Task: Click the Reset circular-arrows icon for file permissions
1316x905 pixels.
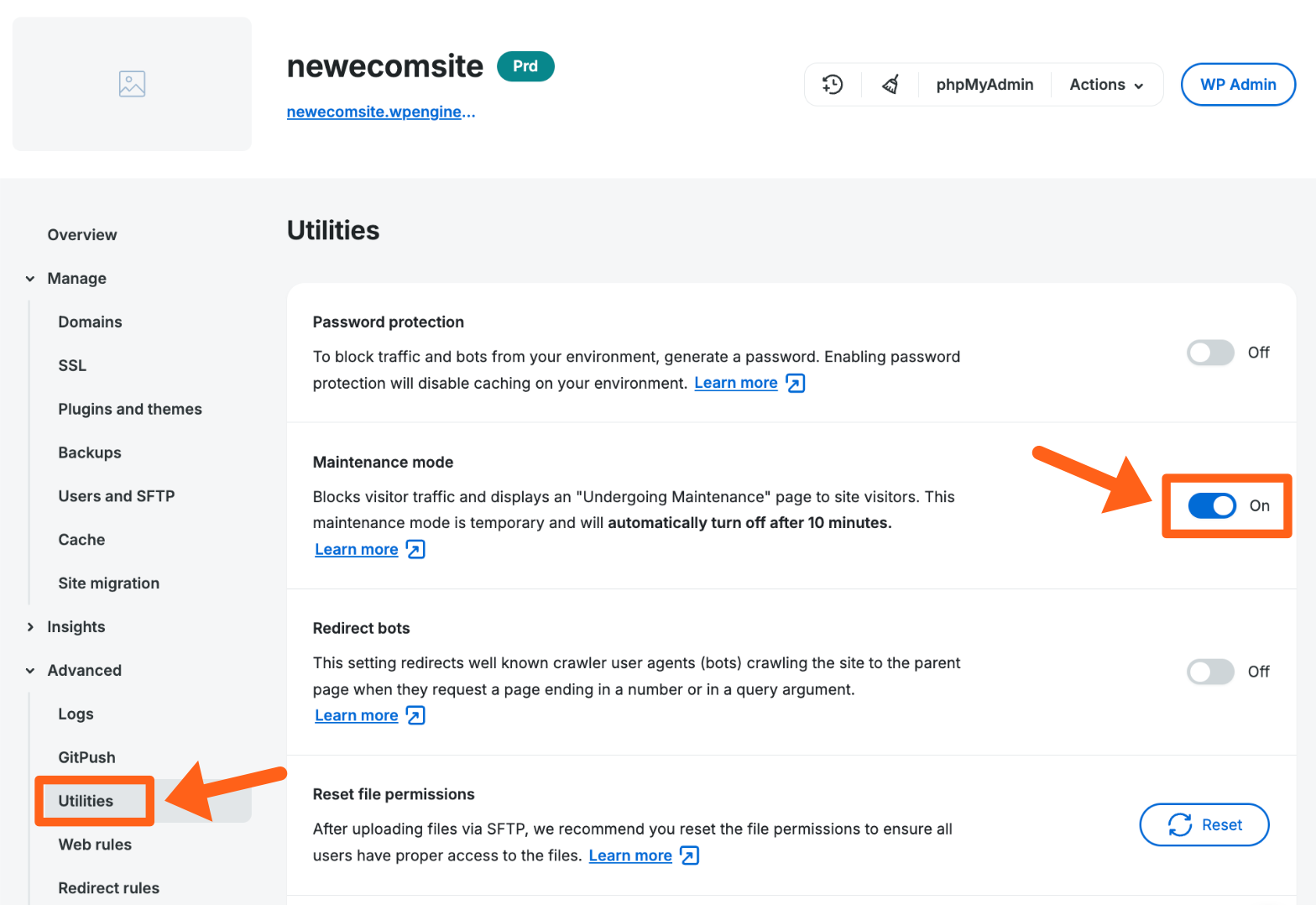Action: [1179, 824]
